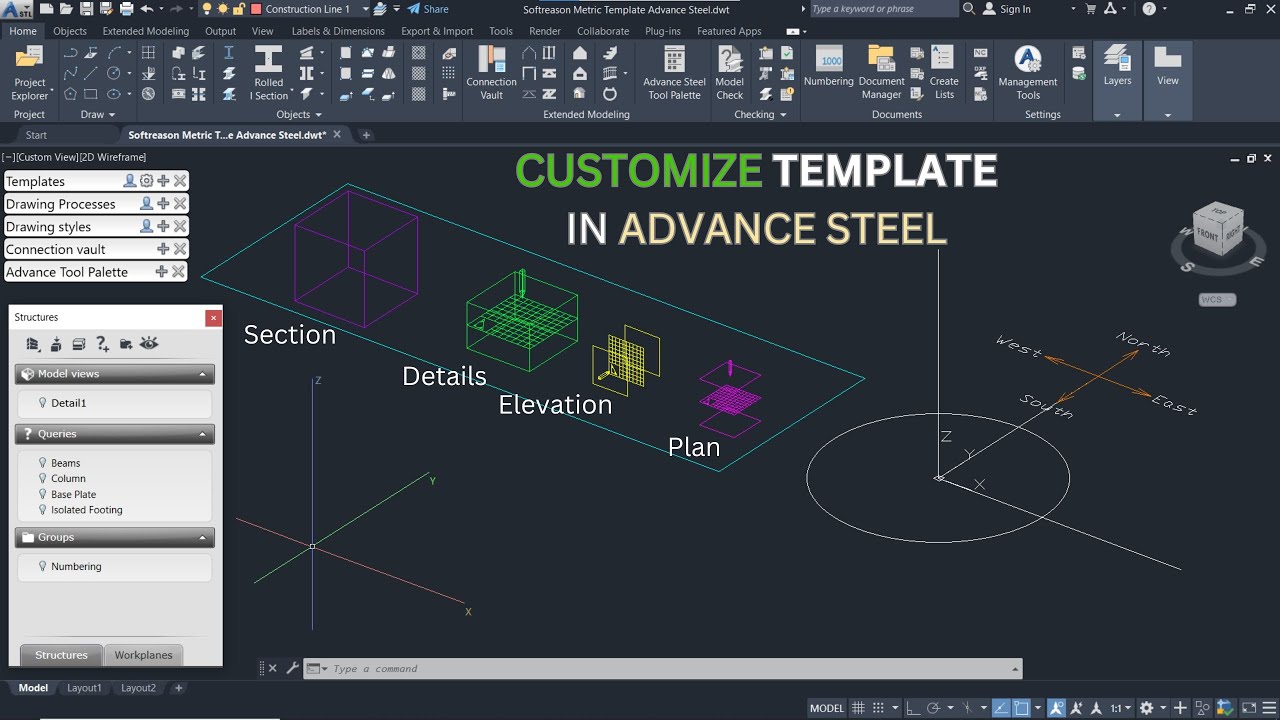Toggle 2D Object Snap in status bar
1280x720 pixels.
[x=1021, y=708]
